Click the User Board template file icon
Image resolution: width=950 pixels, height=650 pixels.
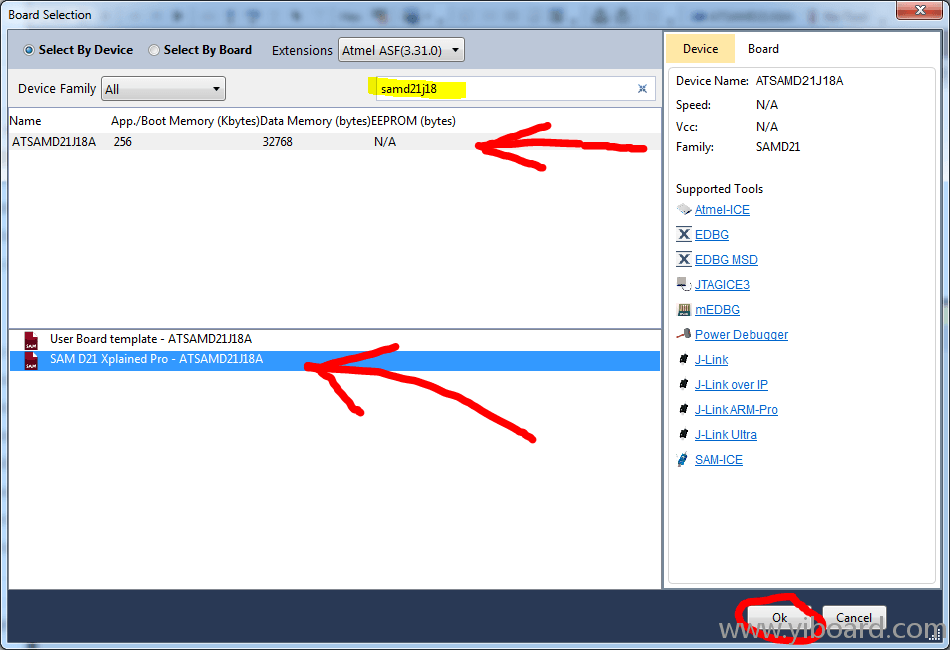tap(31, 340)
